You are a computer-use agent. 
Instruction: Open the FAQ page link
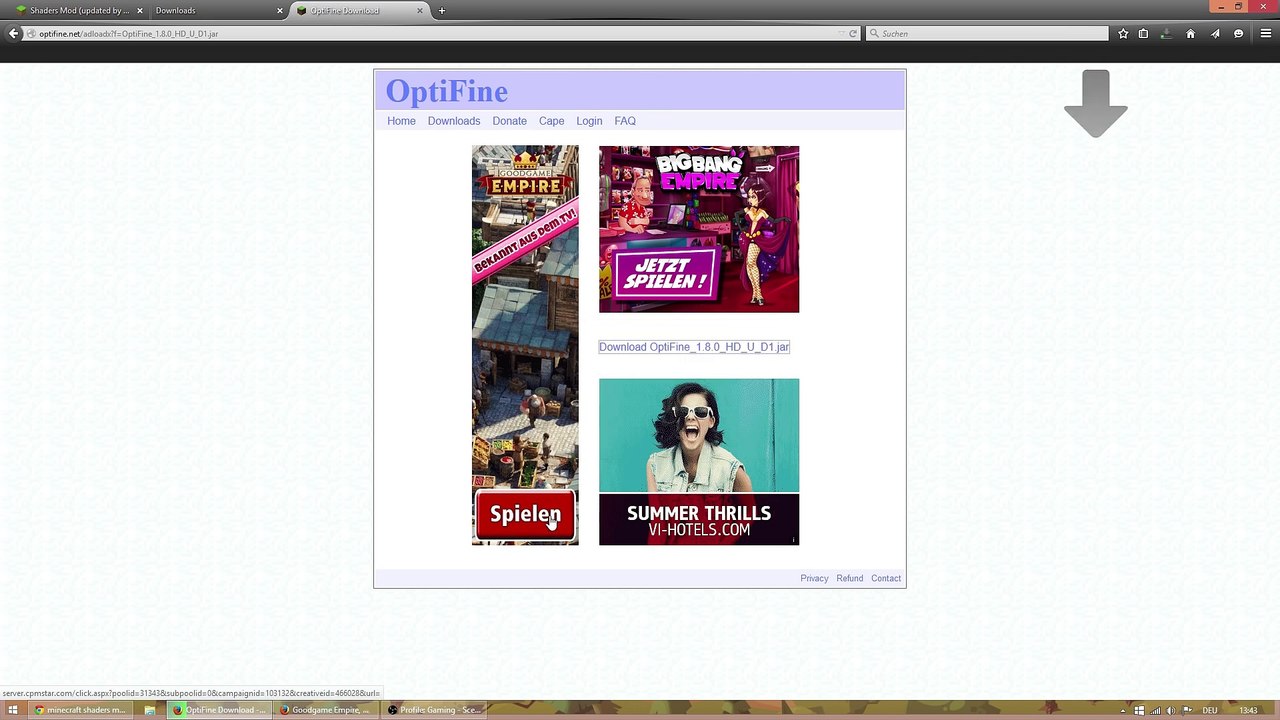click(x=625, y=121)
